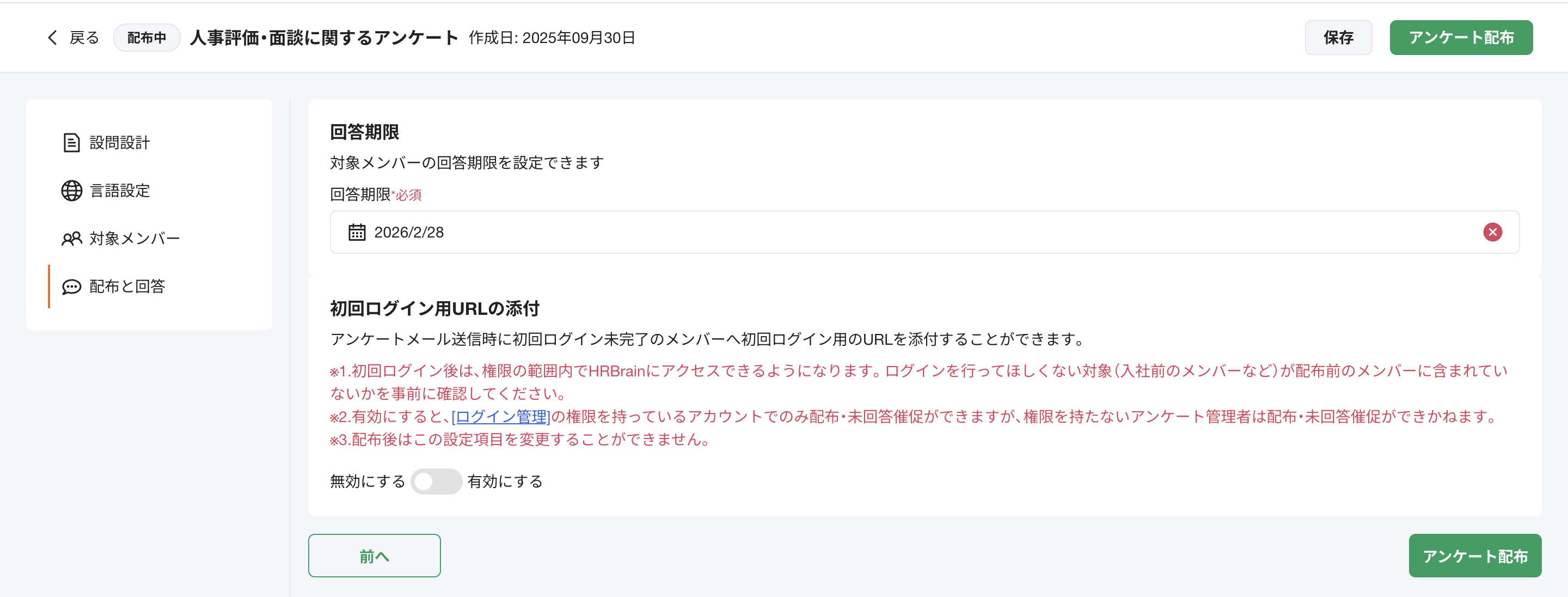This screenshot has height=597, width=1568.
Task: Open the calendar icon in the 回答期限 field
Action: click(x=357, y=232)
